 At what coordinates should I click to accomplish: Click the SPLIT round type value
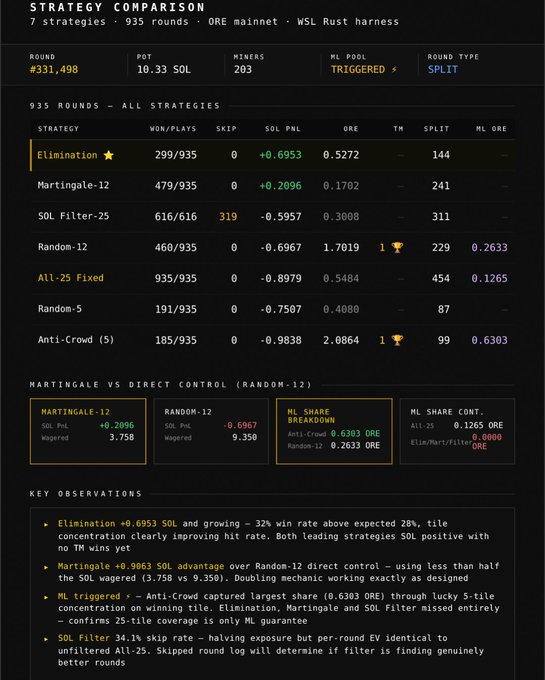click(x=443, y=69)
